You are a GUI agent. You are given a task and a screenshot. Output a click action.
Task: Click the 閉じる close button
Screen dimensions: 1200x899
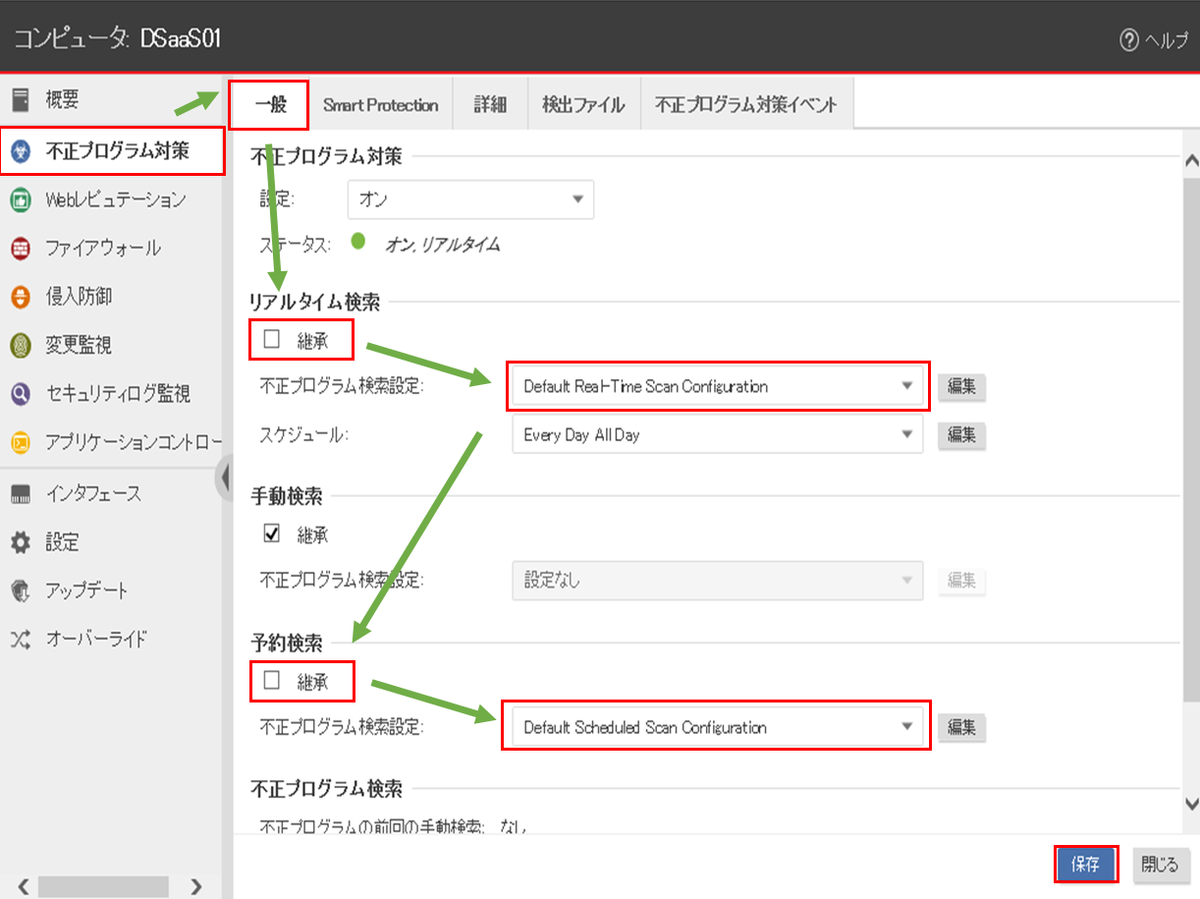1159,865
